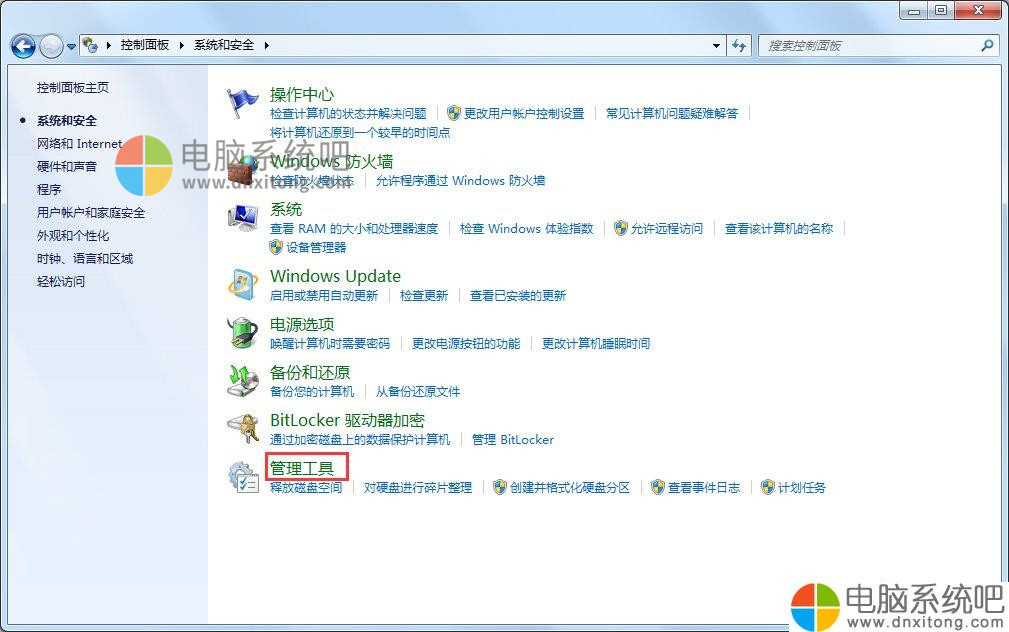1009x632 pixels.
Task: Select the 系统和安全 breadcrumb
Action: [x=224, y=45]
